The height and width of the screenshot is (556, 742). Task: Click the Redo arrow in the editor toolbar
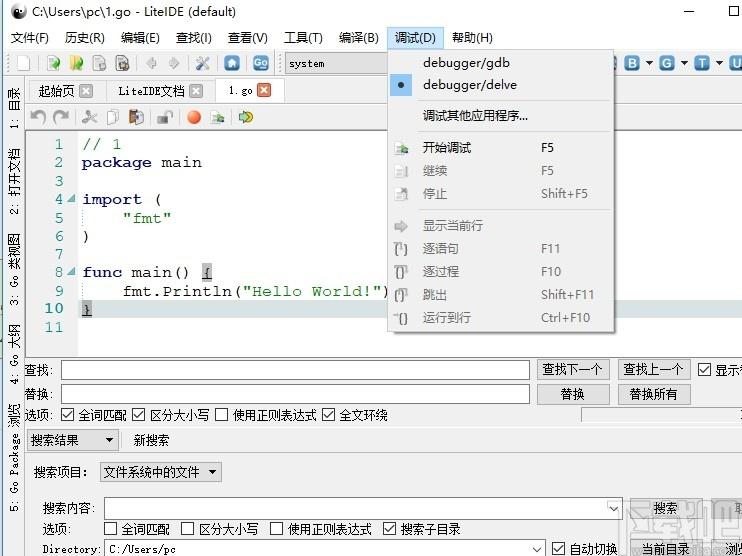pyautogui.click(x=61, y=117)
